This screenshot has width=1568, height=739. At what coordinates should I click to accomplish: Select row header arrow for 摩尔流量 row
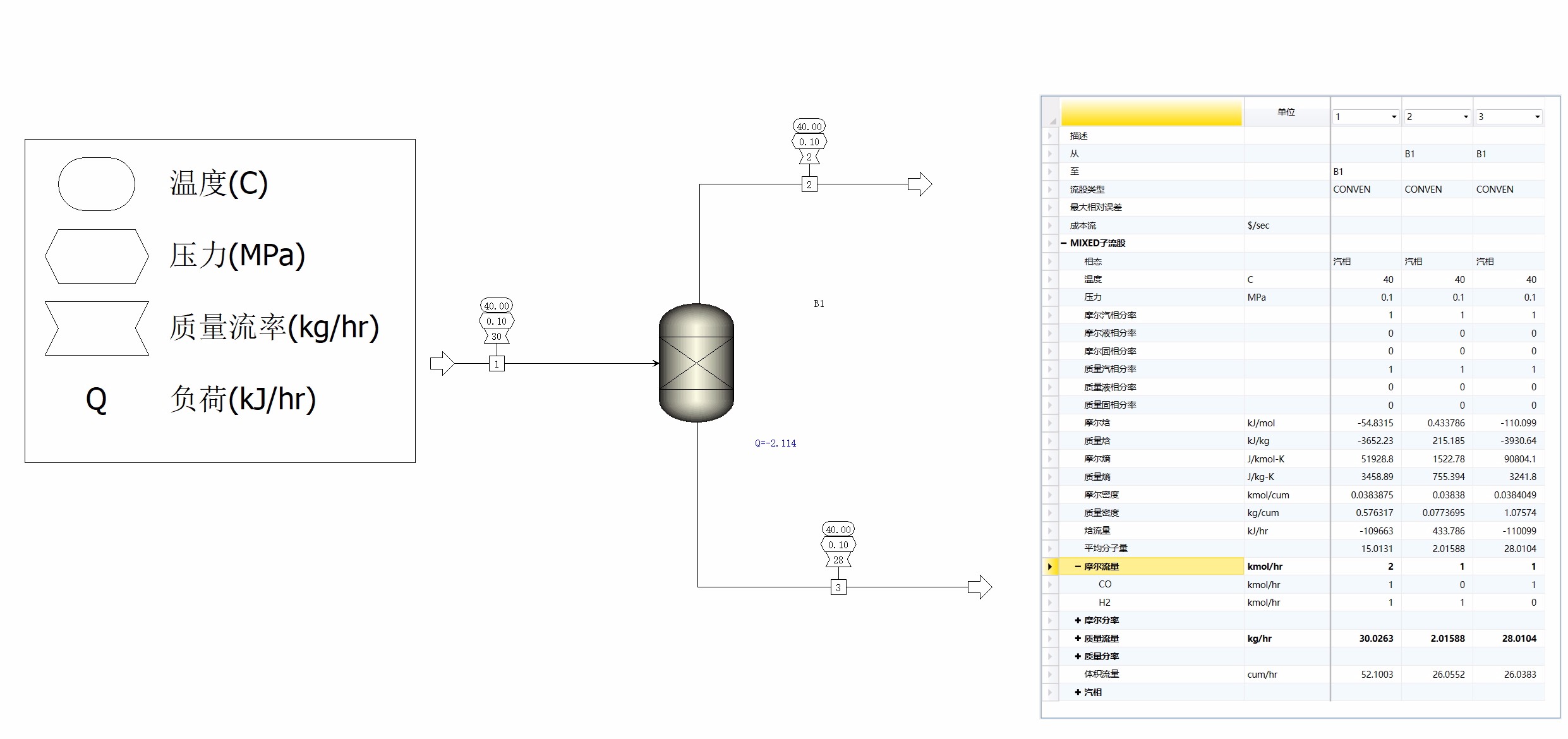click(x=1050, y=567)
